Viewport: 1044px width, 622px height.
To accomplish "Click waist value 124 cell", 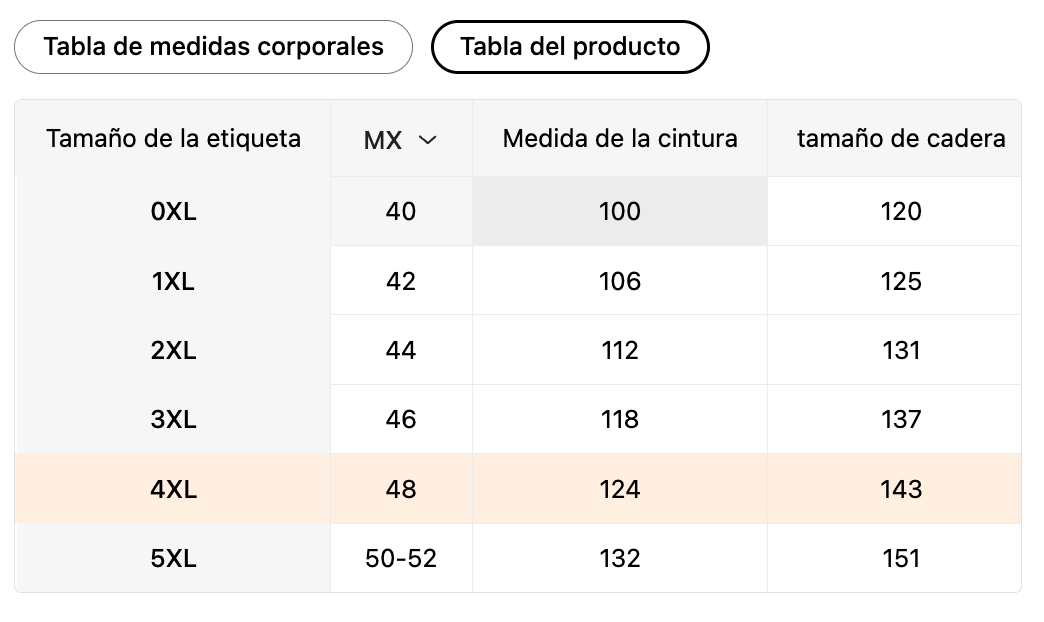I will point(620,489).
